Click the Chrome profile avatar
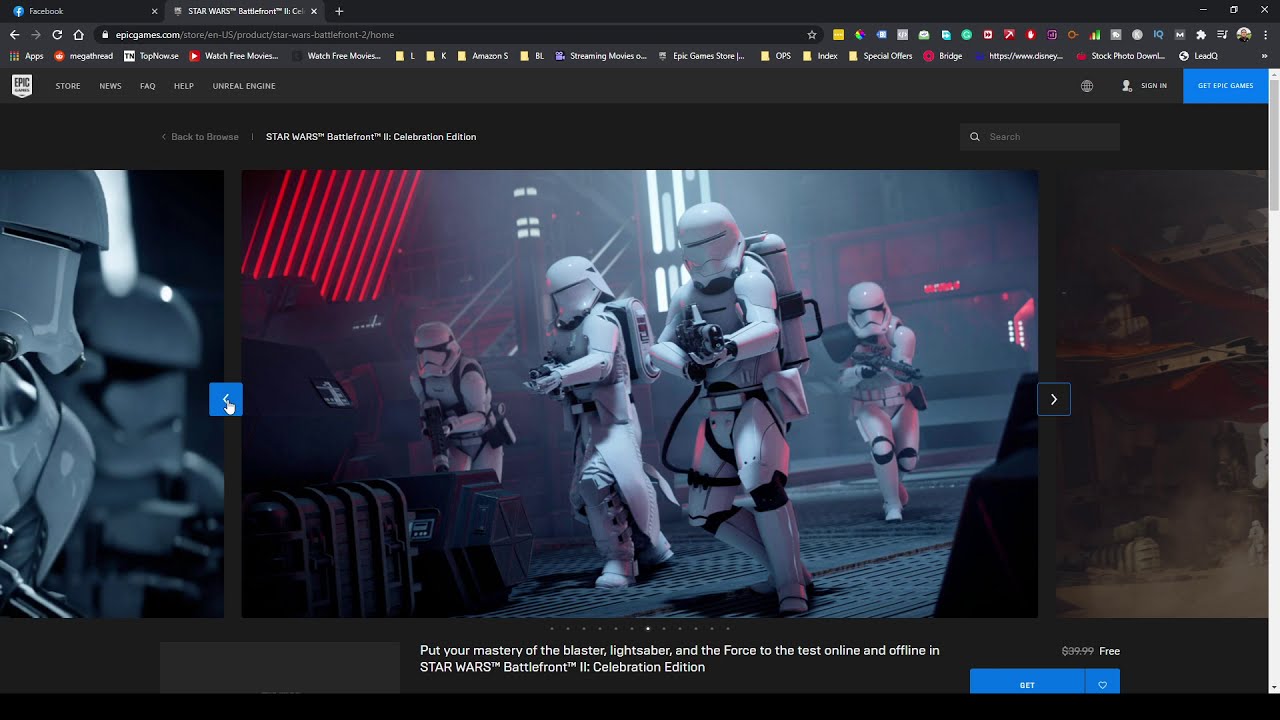This screenshot has width=1280, height=720. tap(1243, 34)
